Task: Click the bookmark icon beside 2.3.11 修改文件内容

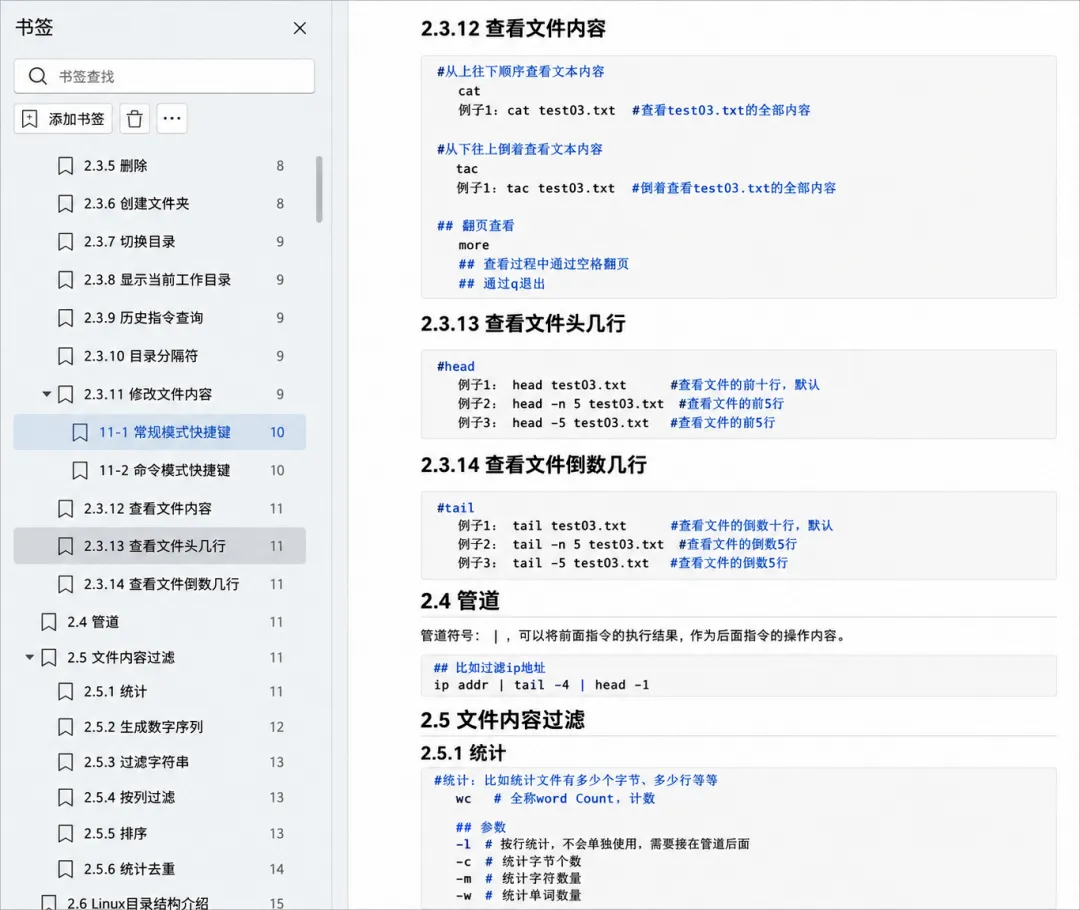Action: [x=65, y=394]
